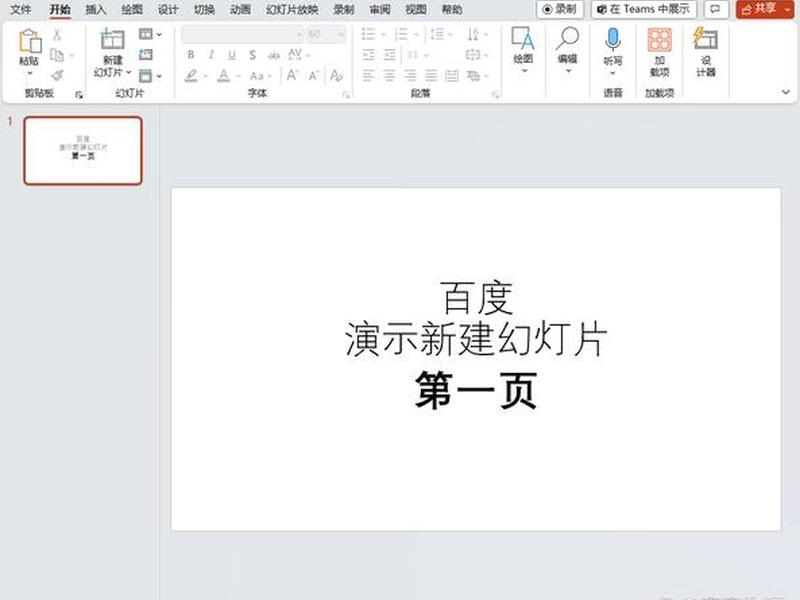Align text to the left
Viewport: 800px width, 600px height.
368,76
